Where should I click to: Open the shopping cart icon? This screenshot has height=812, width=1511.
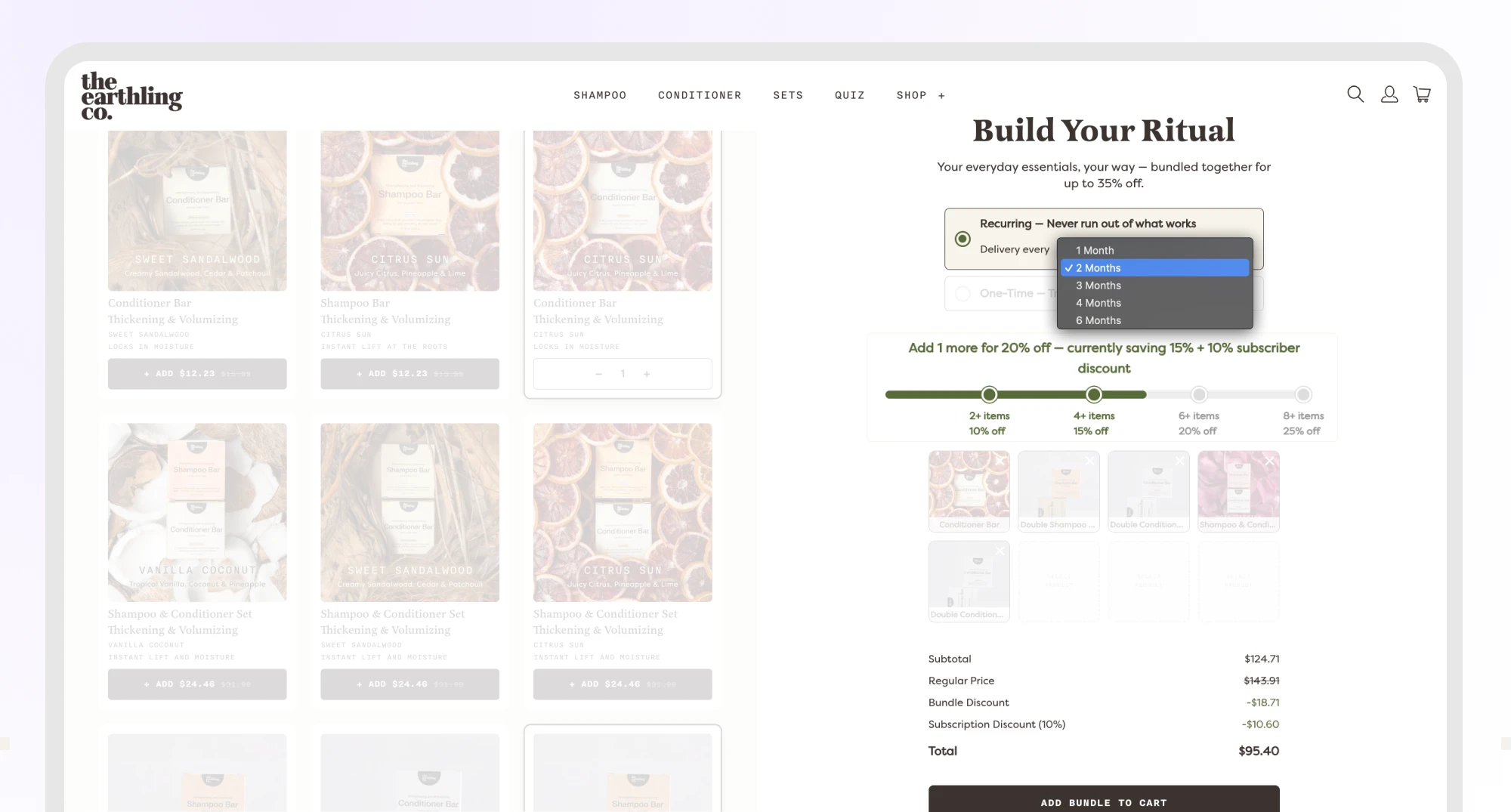pyautogui.click(x=1422, y=94)
